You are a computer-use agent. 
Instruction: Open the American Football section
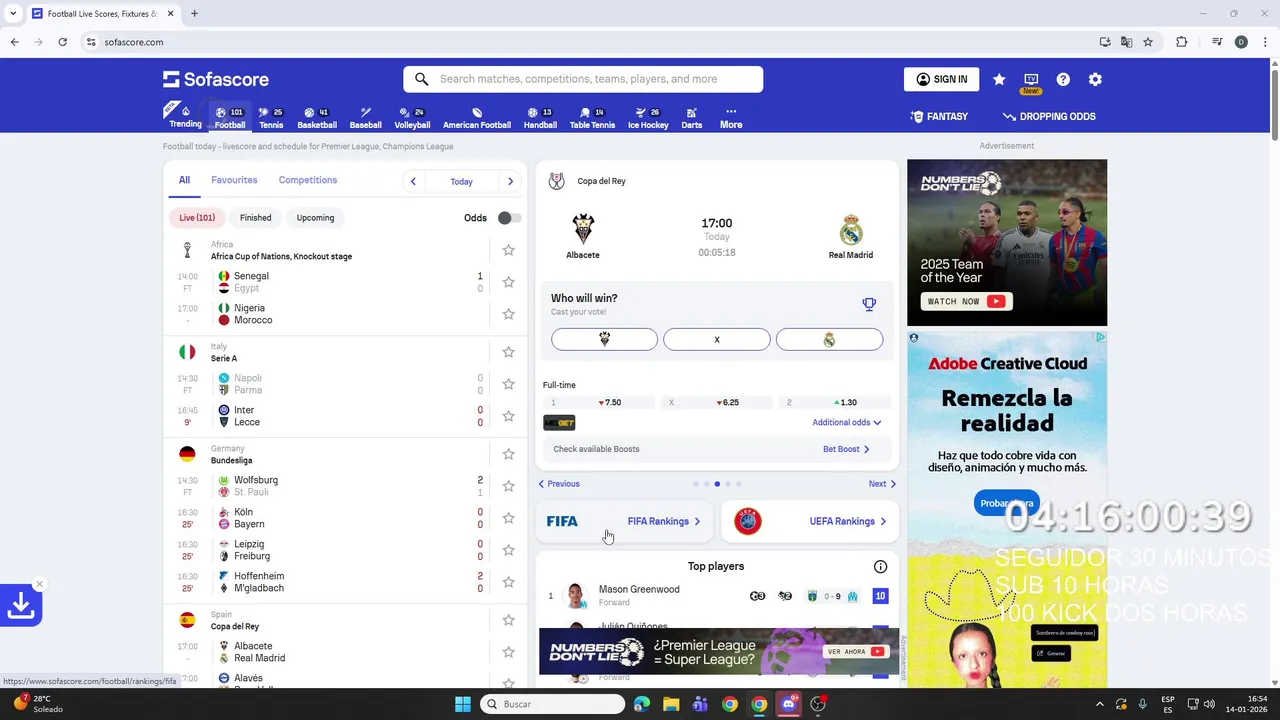[477, 117]
